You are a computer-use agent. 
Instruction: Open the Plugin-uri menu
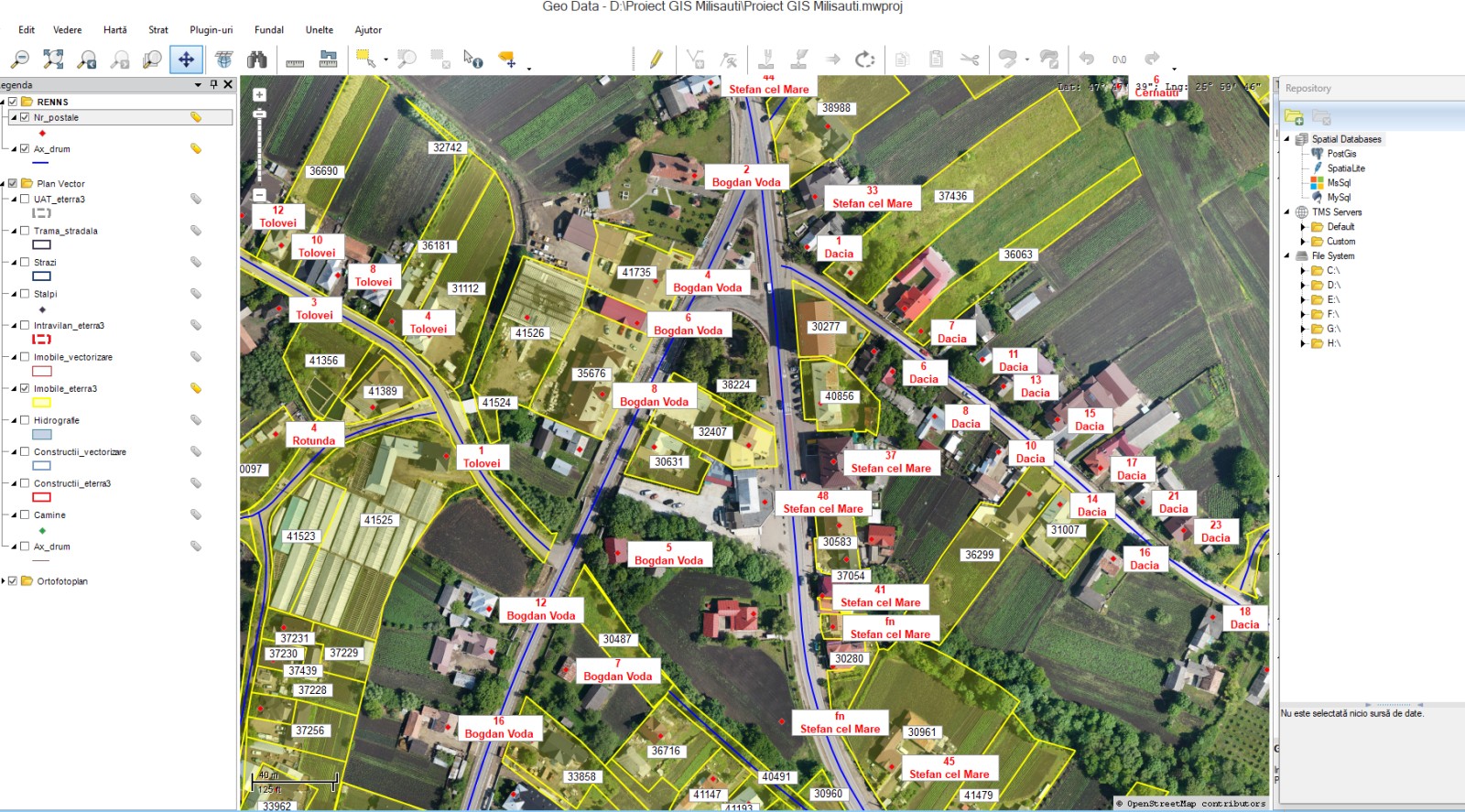point(211,30)
